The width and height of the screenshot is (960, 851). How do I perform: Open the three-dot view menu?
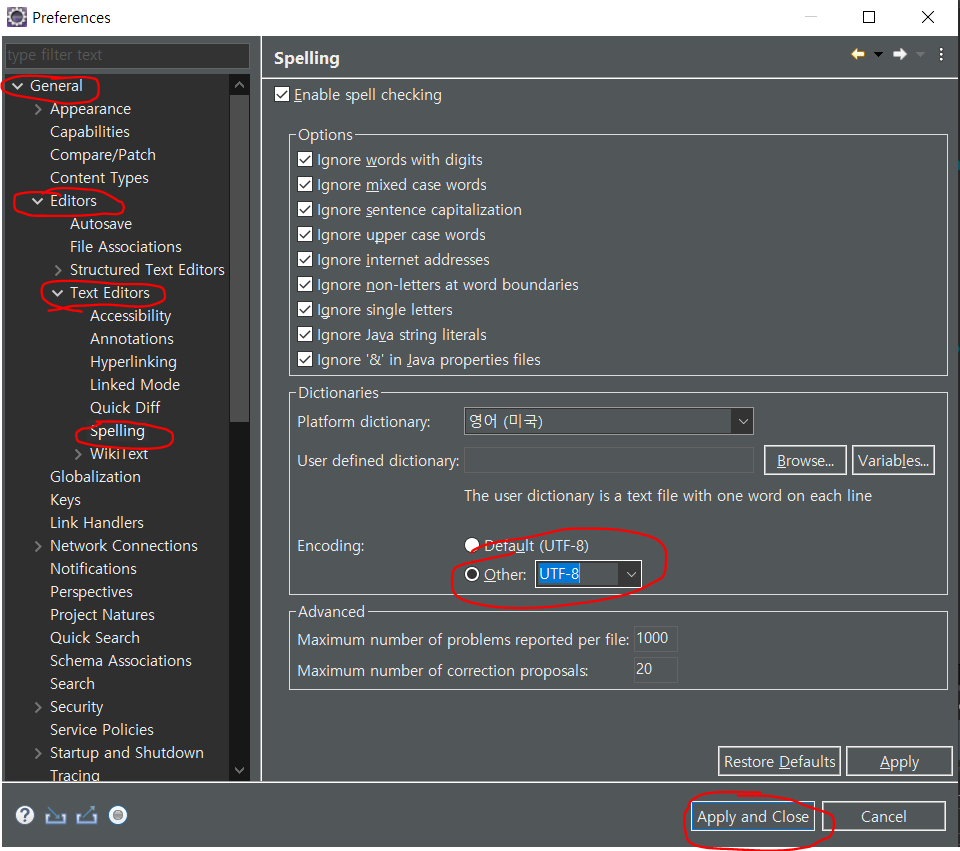point(941,54)
